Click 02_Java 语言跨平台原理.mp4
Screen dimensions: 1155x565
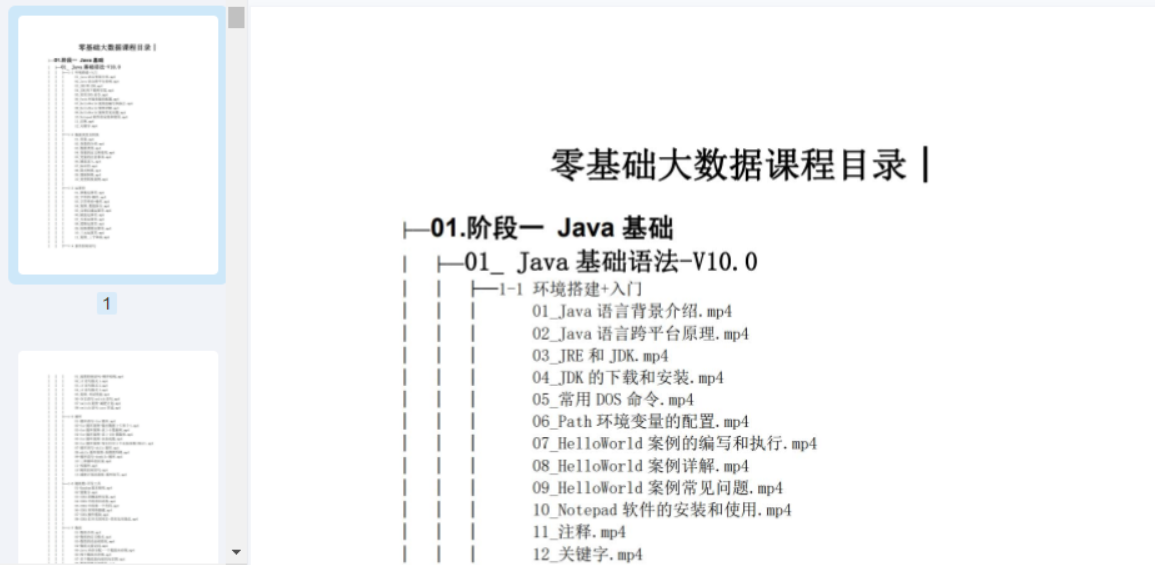[x=641, y=334]
